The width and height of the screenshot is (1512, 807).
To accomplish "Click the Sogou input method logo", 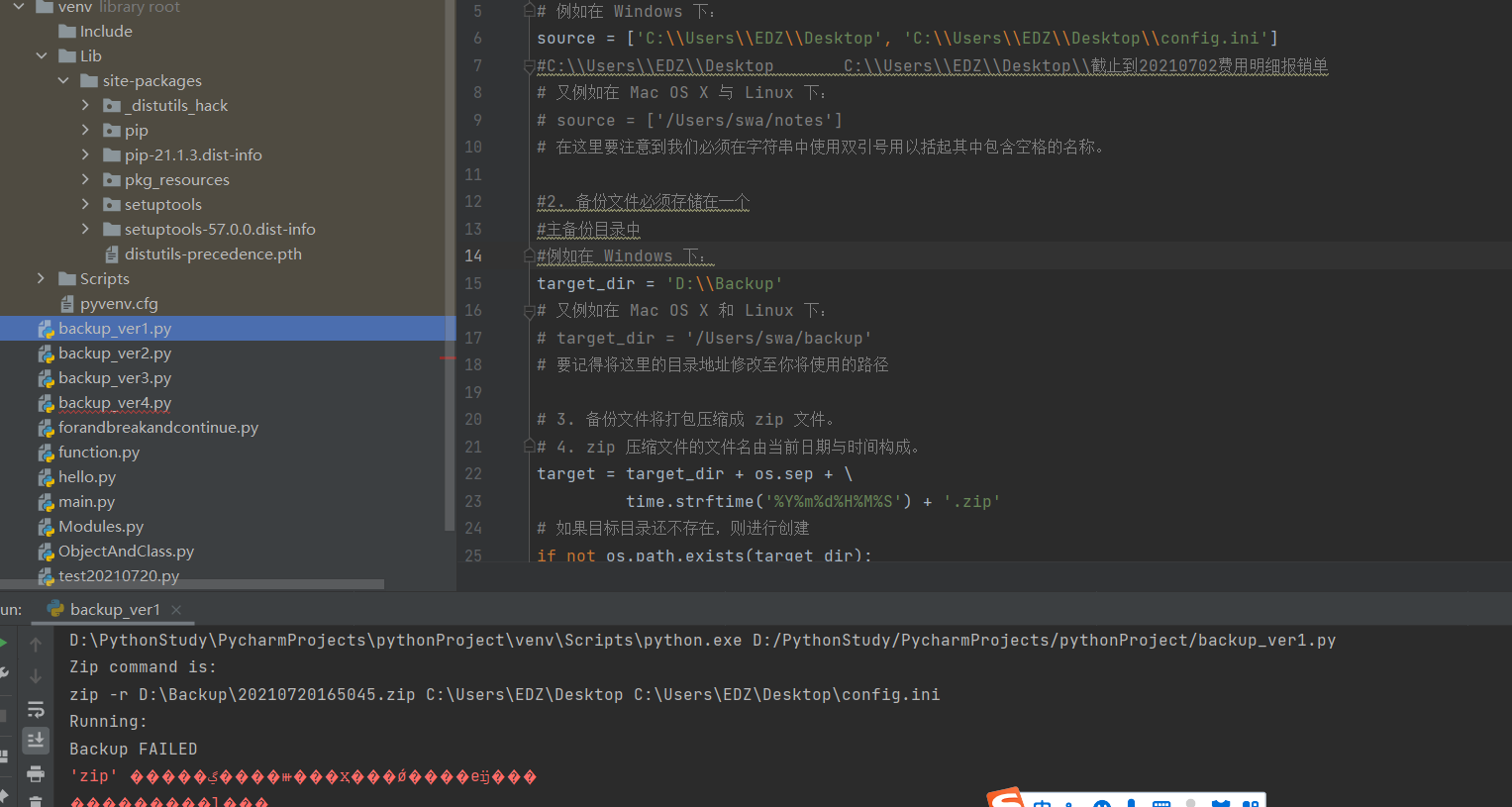I will point(1004,798).
